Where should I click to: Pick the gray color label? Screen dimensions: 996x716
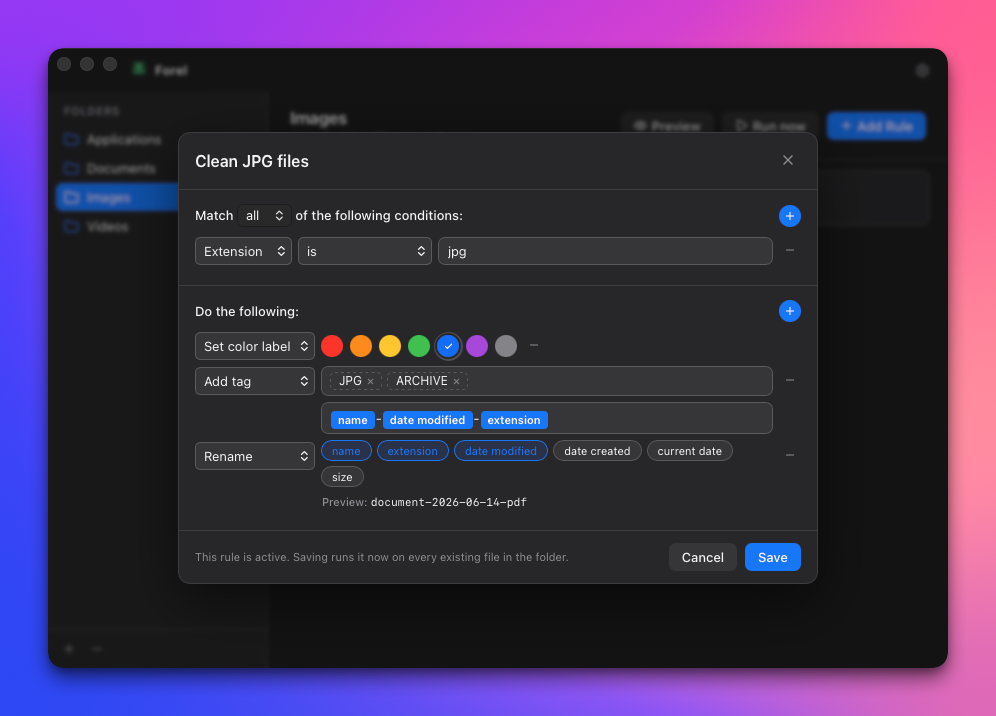click(506, 346)
